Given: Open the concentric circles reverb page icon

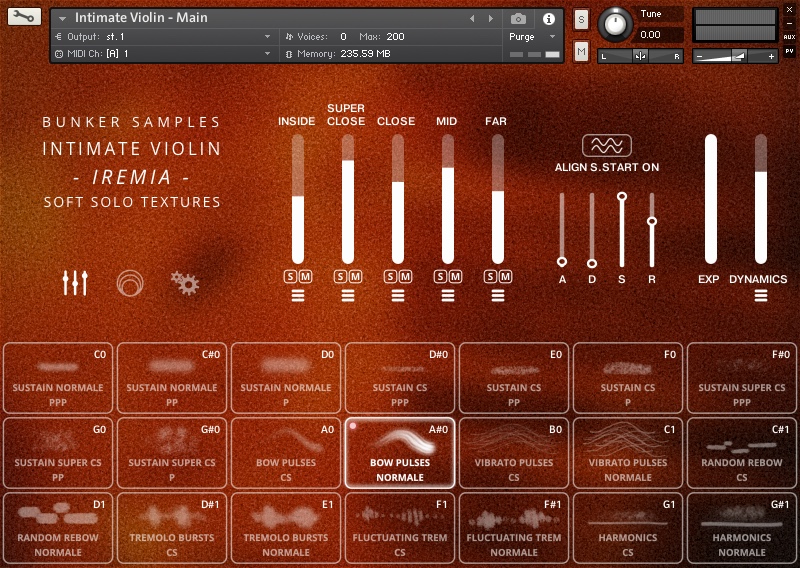Looking at the screenshot, I should click(130, 283).
